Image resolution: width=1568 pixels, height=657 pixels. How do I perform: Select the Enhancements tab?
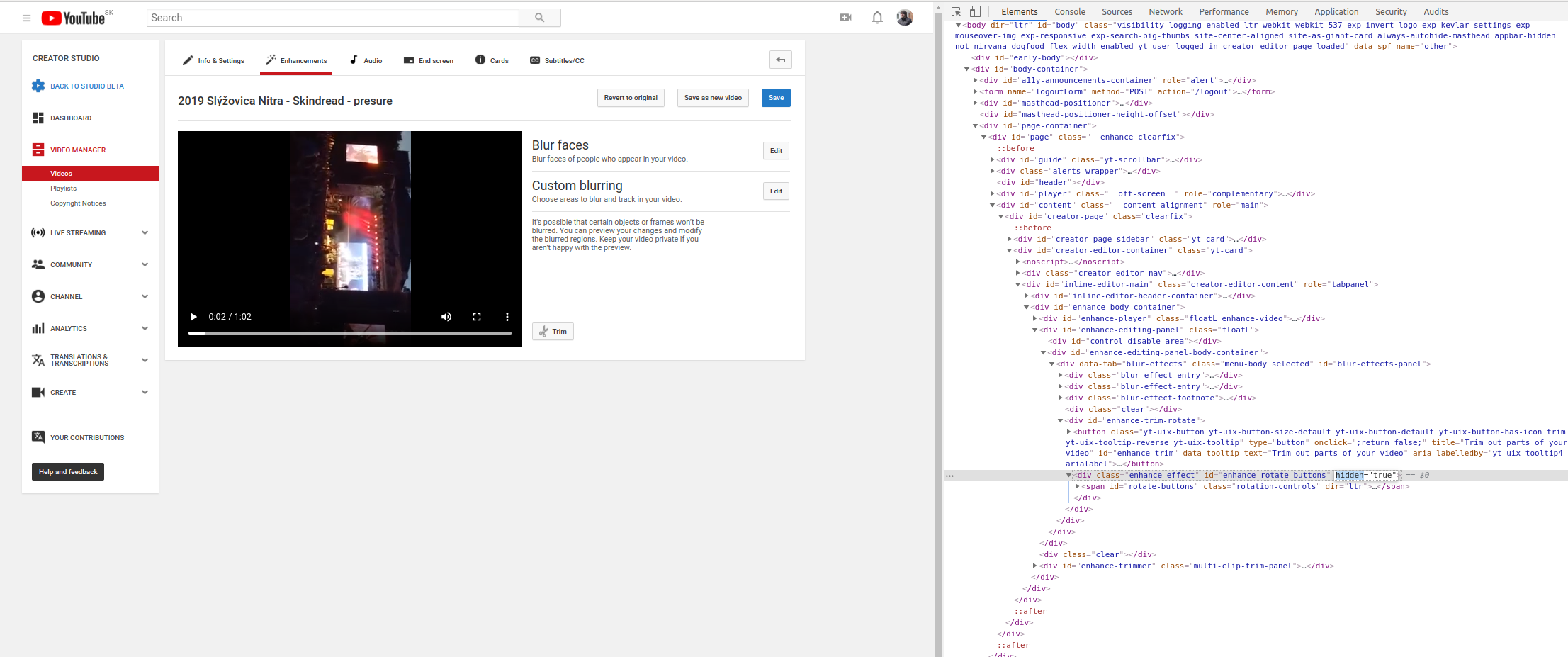[x=296, y=60]
